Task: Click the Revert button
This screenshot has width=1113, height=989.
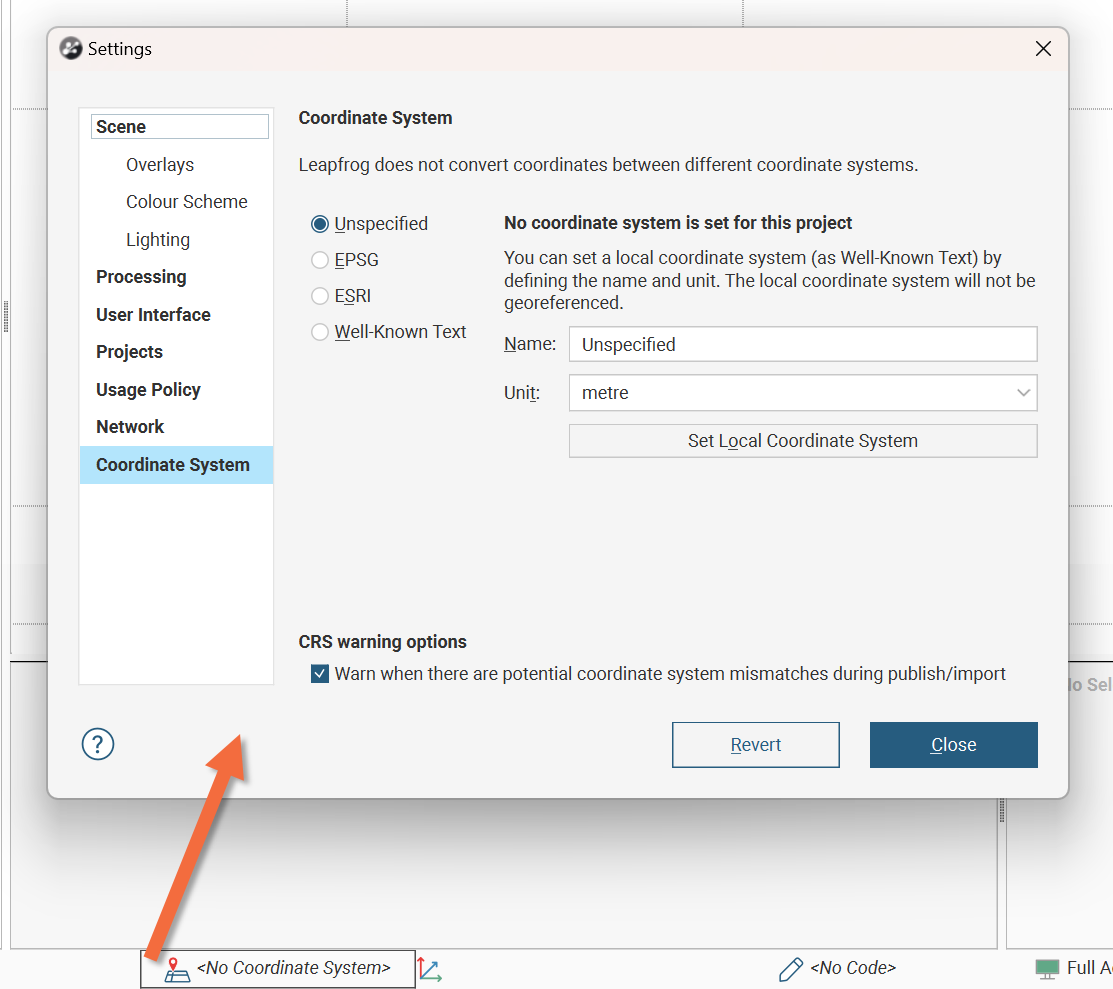Action: [x=755, y=745]
